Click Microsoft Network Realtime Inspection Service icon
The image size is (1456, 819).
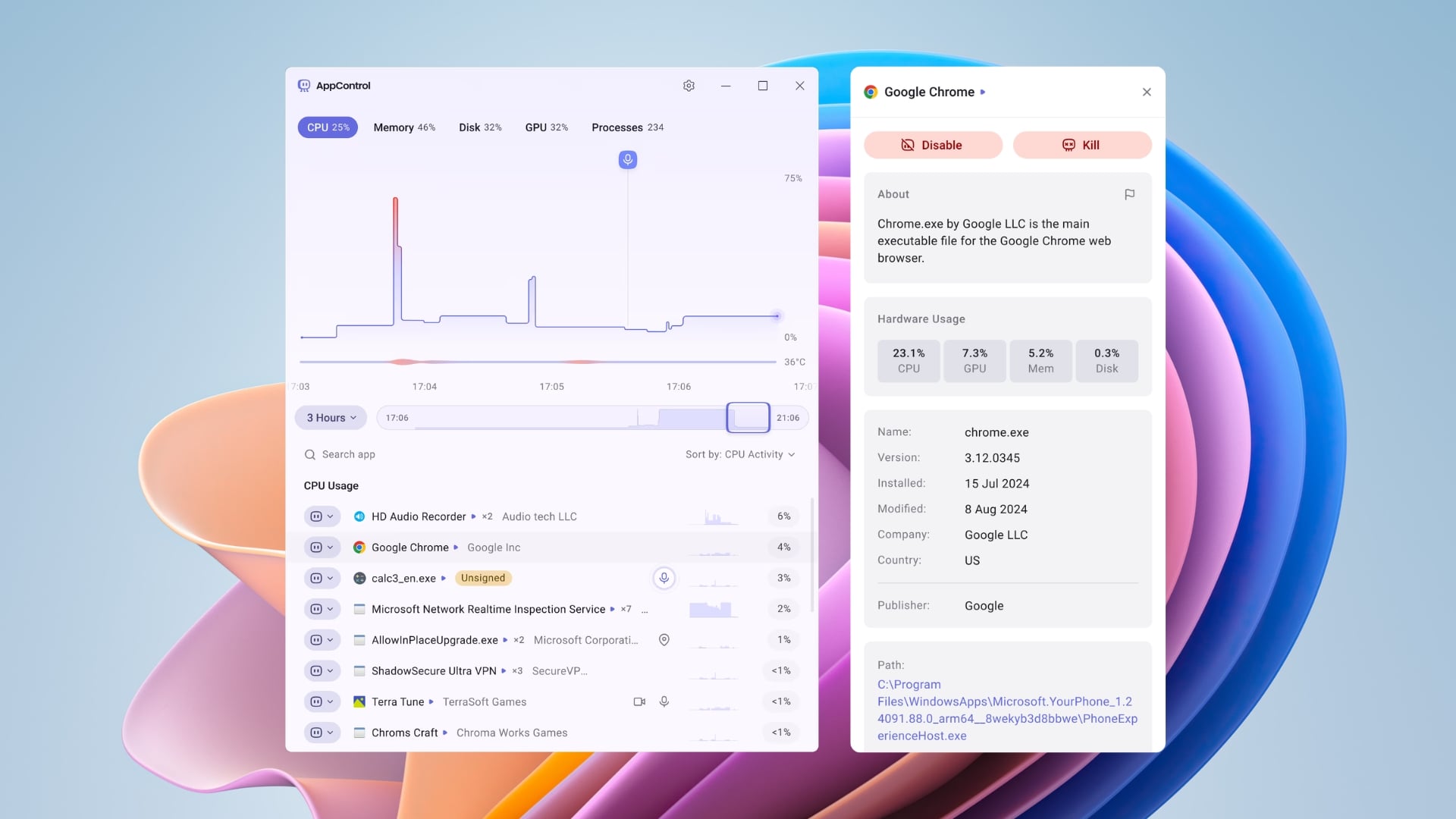(x=359, y=609)
